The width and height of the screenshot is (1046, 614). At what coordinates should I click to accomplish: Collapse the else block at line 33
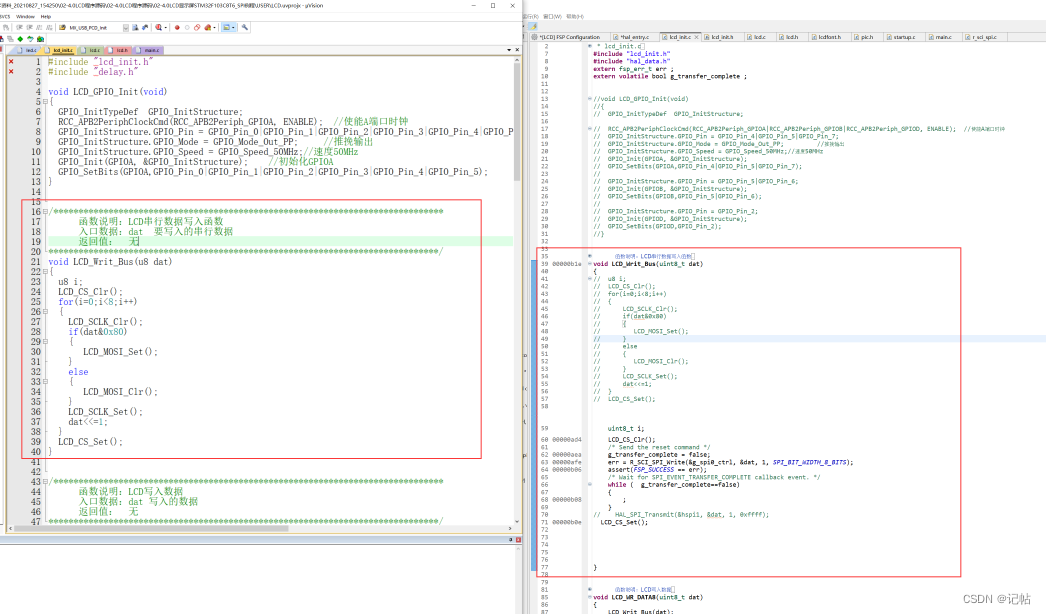pyautogui.click(x=45, y=382)
